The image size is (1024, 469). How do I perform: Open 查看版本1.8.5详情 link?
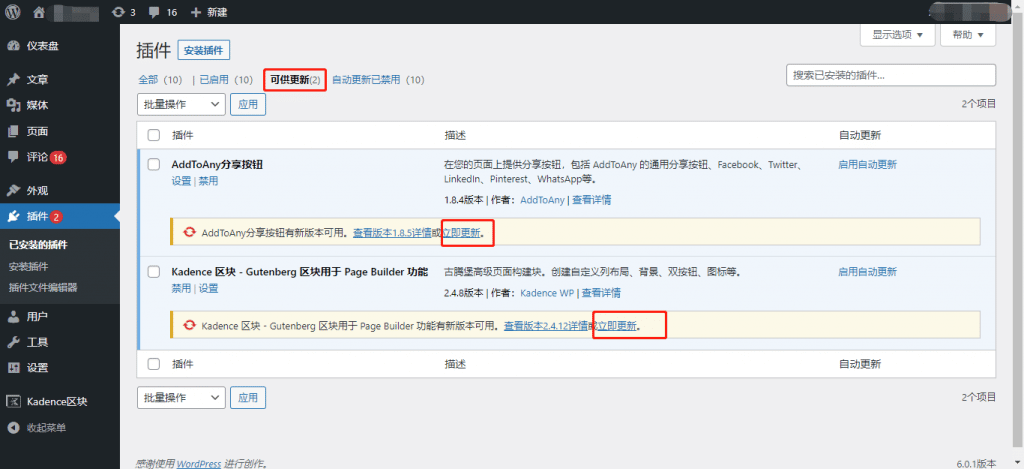coord(392,233)
